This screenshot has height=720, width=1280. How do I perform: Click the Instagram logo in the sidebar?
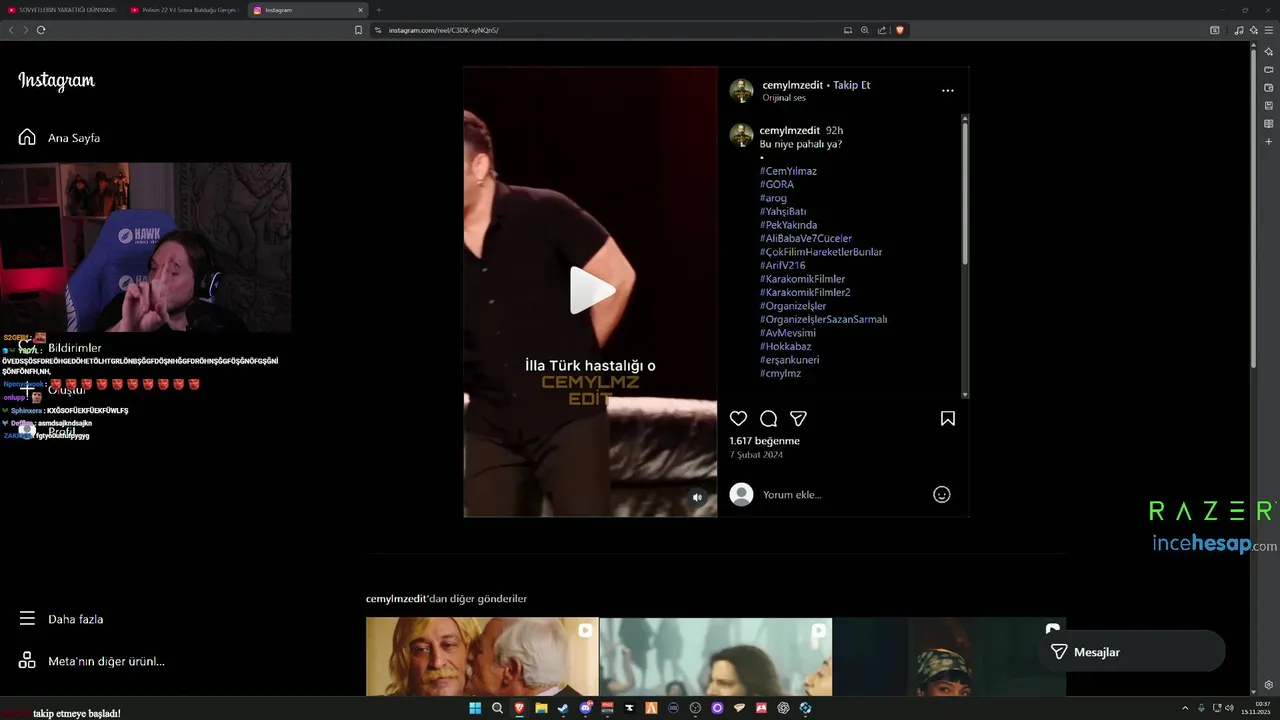click(56, 82)
